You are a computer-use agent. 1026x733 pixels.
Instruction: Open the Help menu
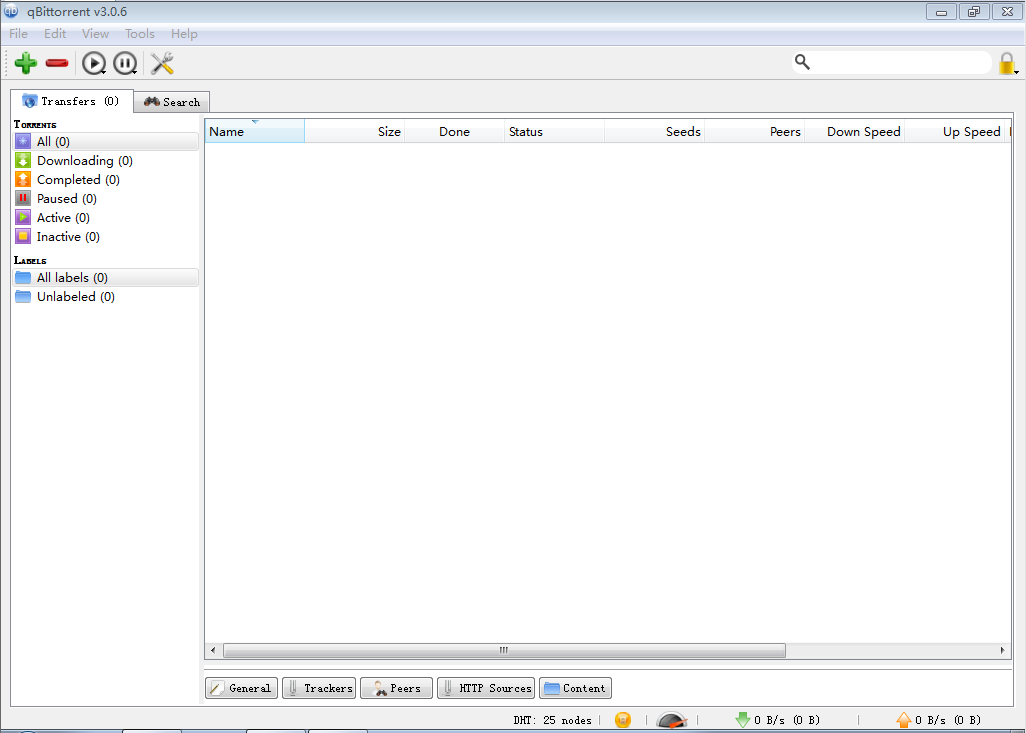pos(185,34)
